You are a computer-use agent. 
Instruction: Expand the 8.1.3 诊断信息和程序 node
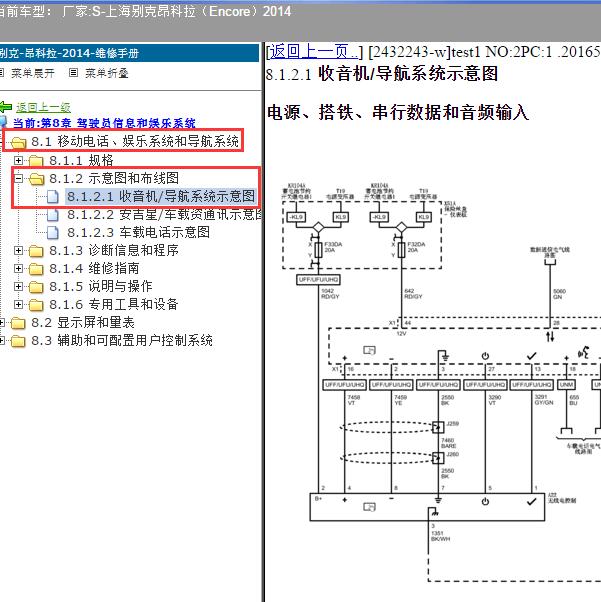[18, 250]
